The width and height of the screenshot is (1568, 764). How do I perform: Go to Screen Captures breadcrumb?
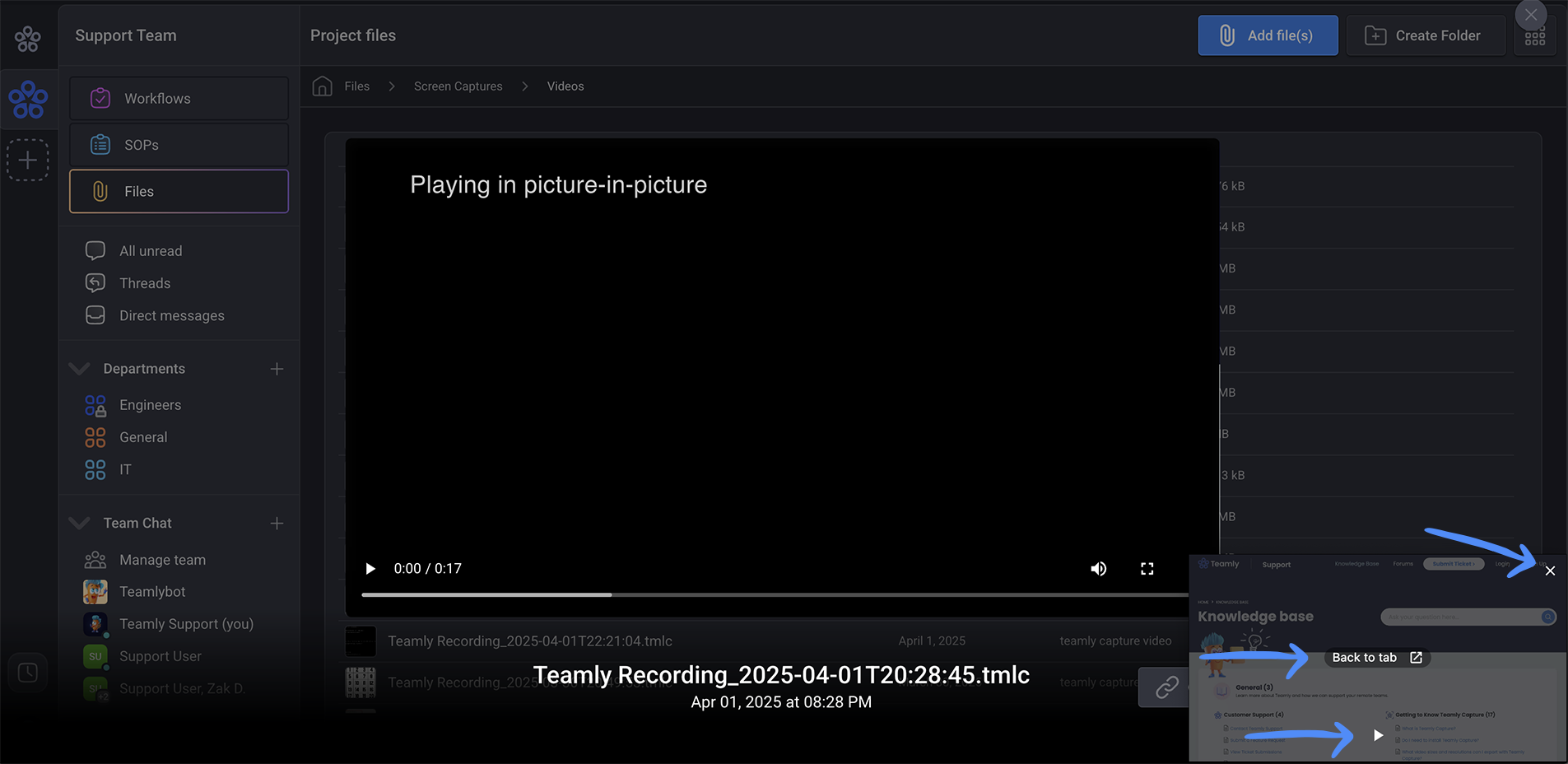pyautogui.click(x=458, y=86)
